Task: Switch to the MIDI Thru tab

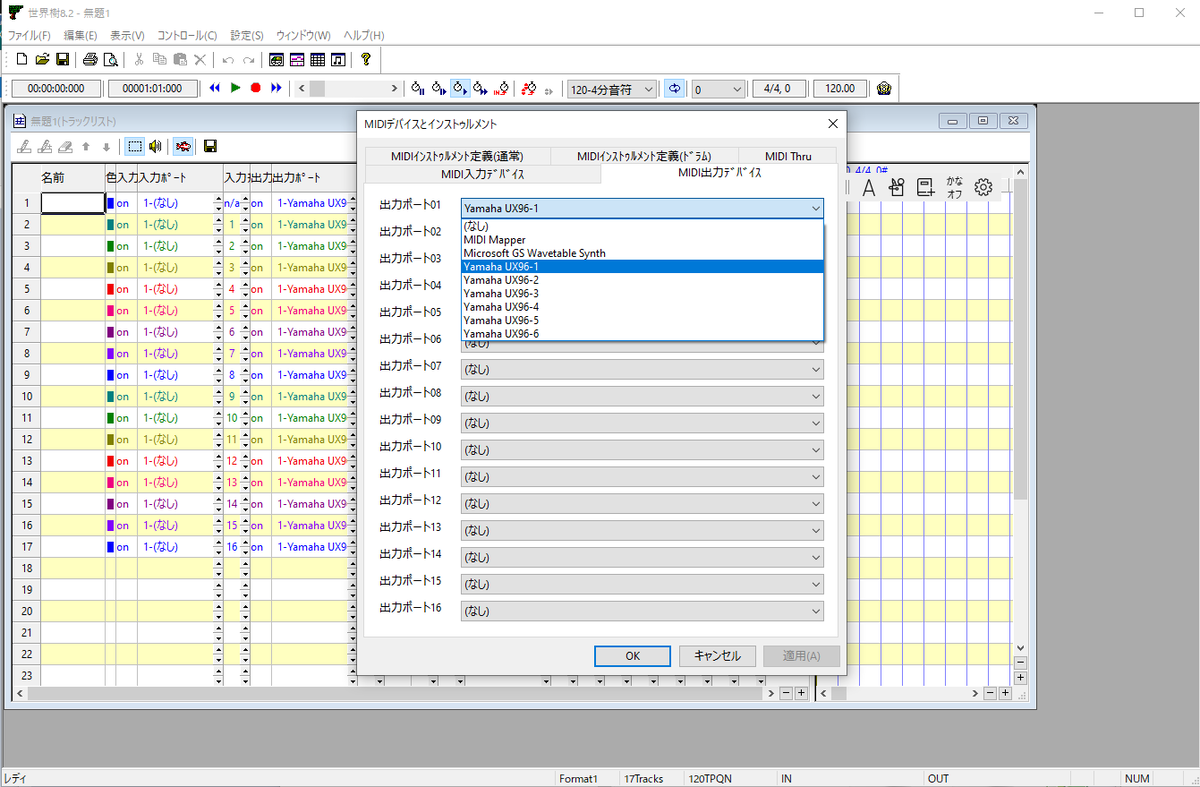Action: (788, 156)
